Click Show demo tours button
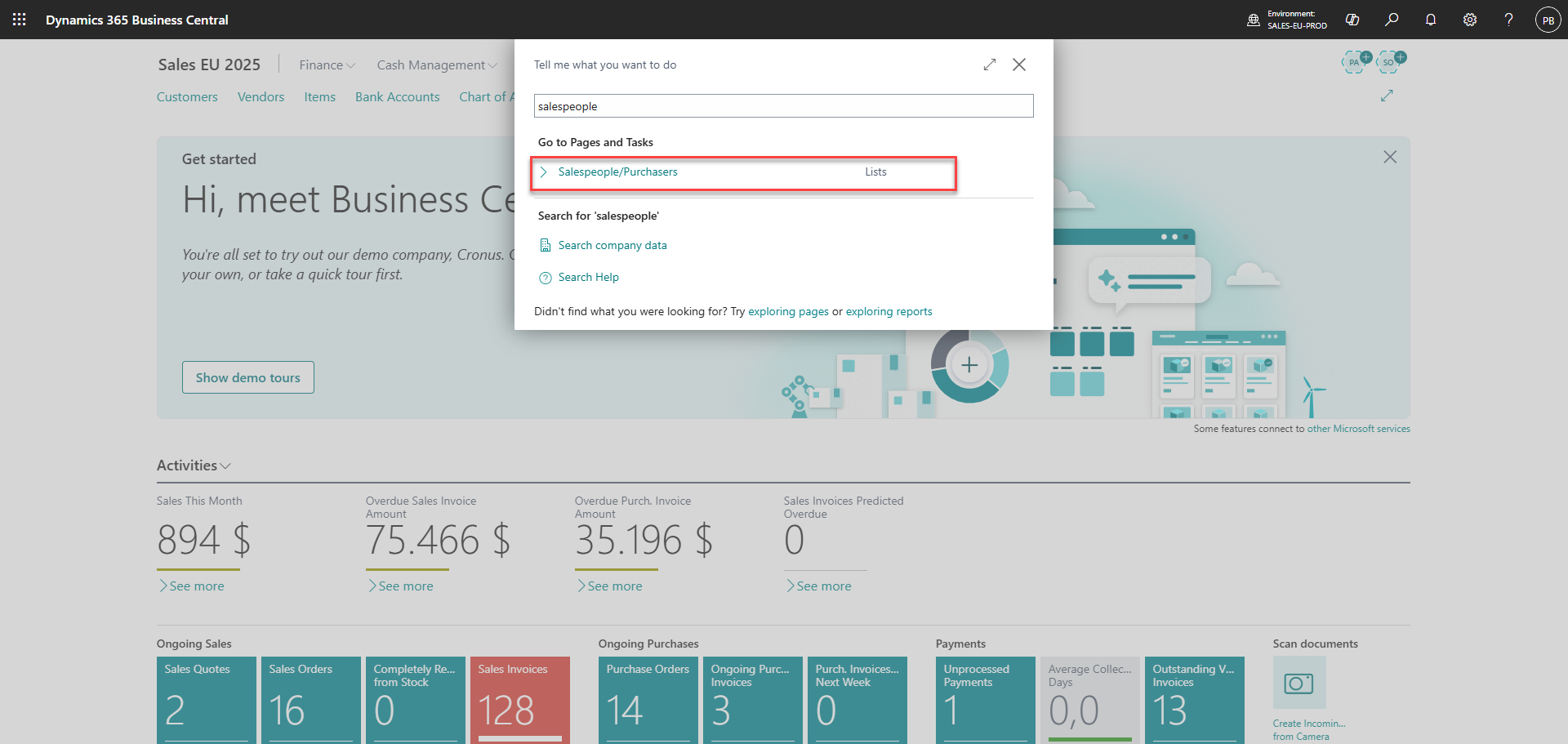 pos(247,377)
